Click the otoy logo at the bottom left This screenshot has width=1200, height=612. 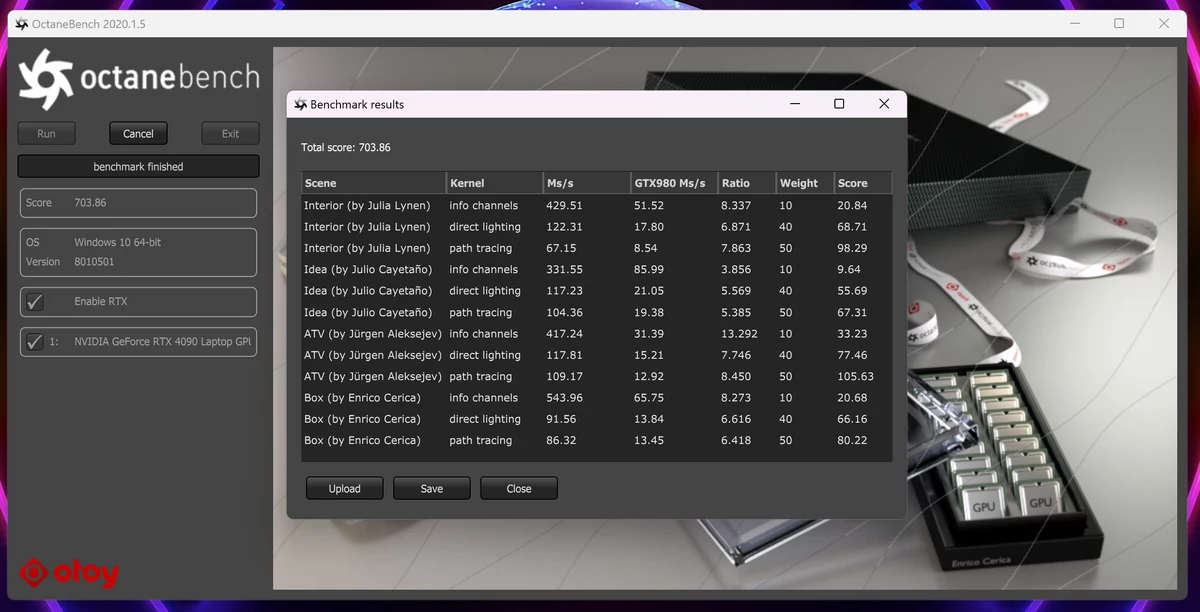click(70, 573)
